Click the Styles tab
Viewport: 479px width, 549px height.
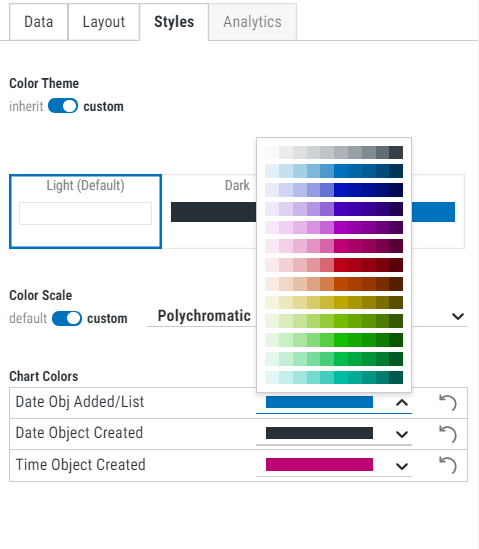(174, 22)
